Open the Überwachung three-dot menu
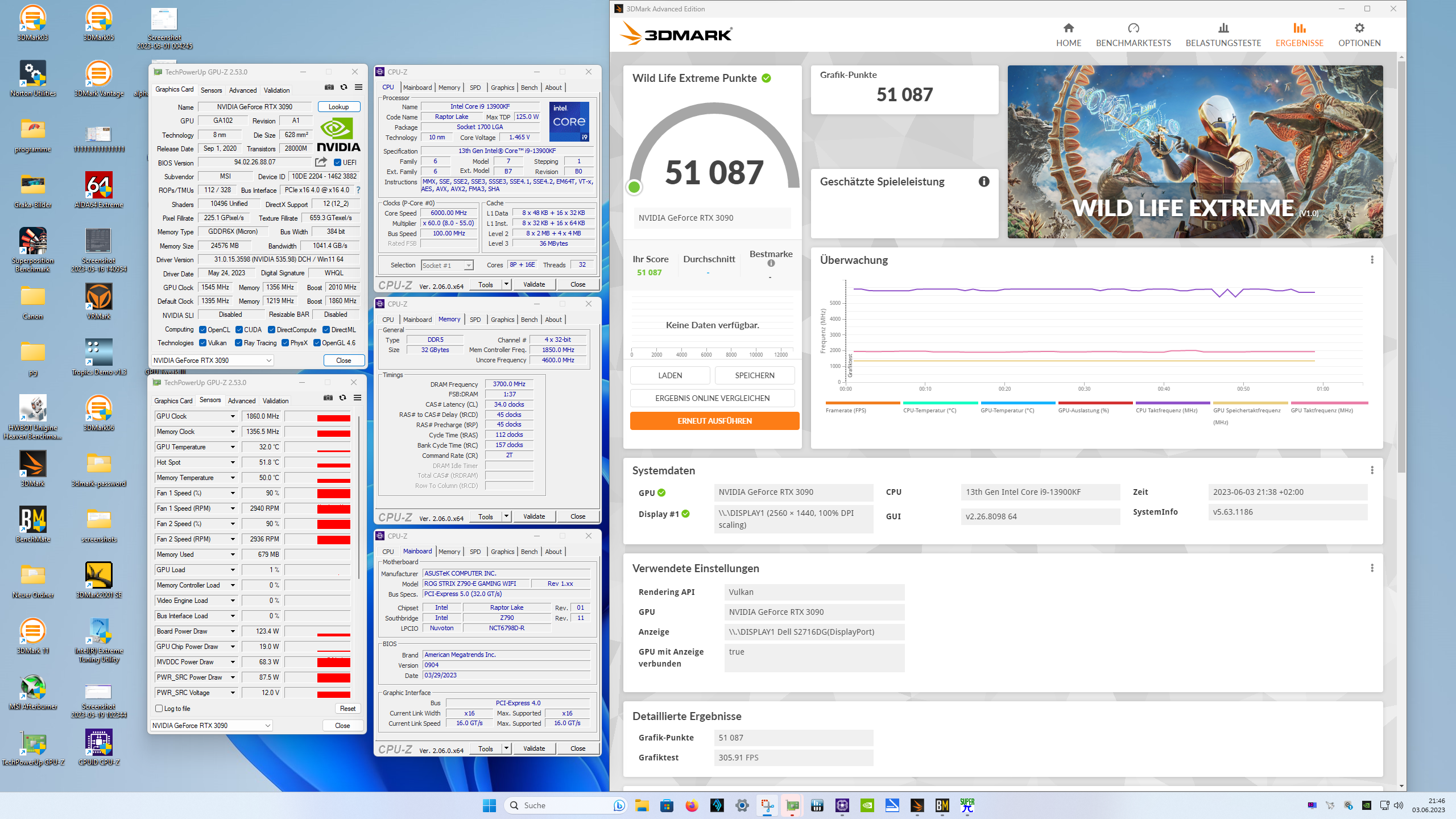The height and width of the screenshot is (819, 1456). 1372,260
